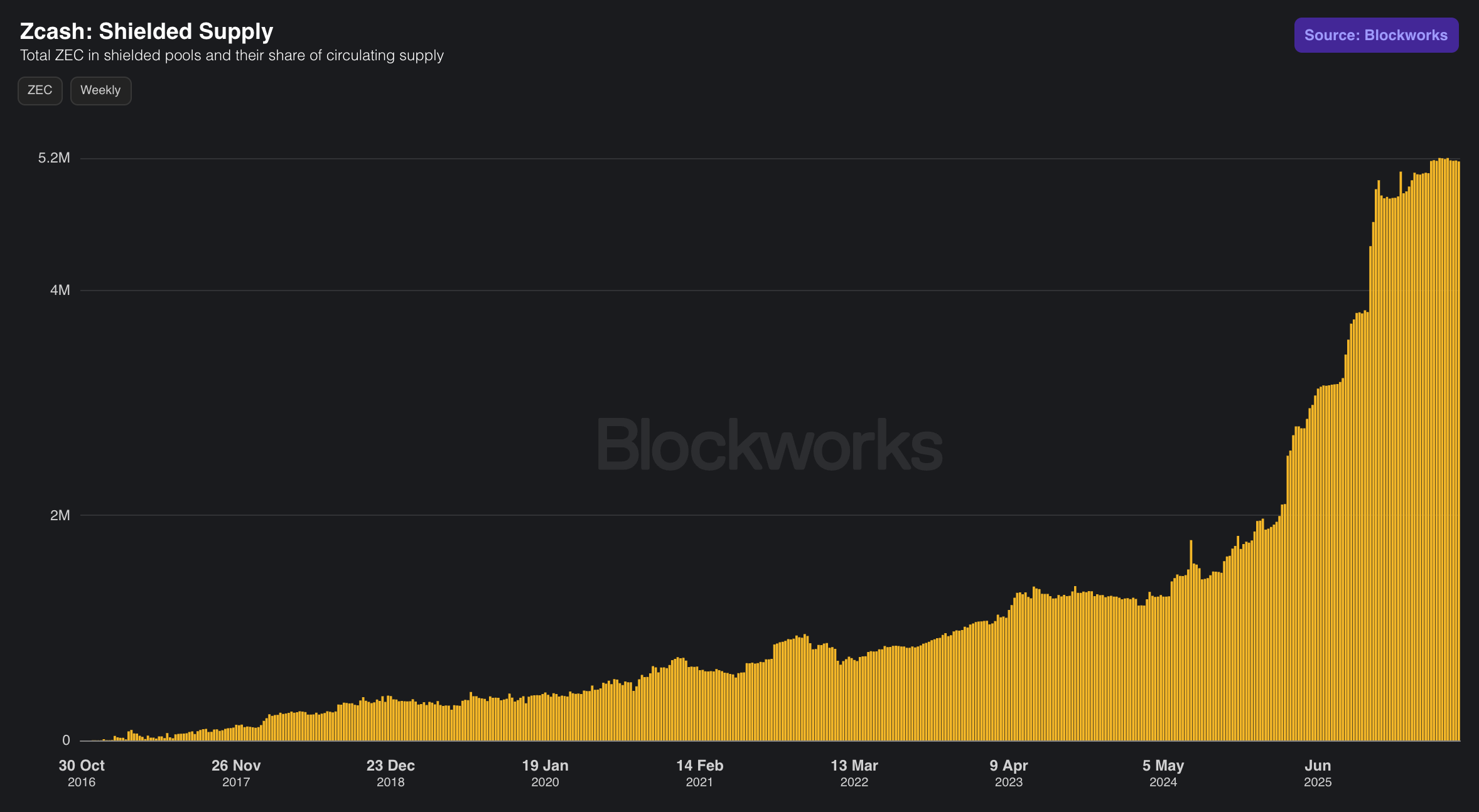Click the 2M y-axis label
The width and height of the screenshot is (1479, 812).
point(60,516)
